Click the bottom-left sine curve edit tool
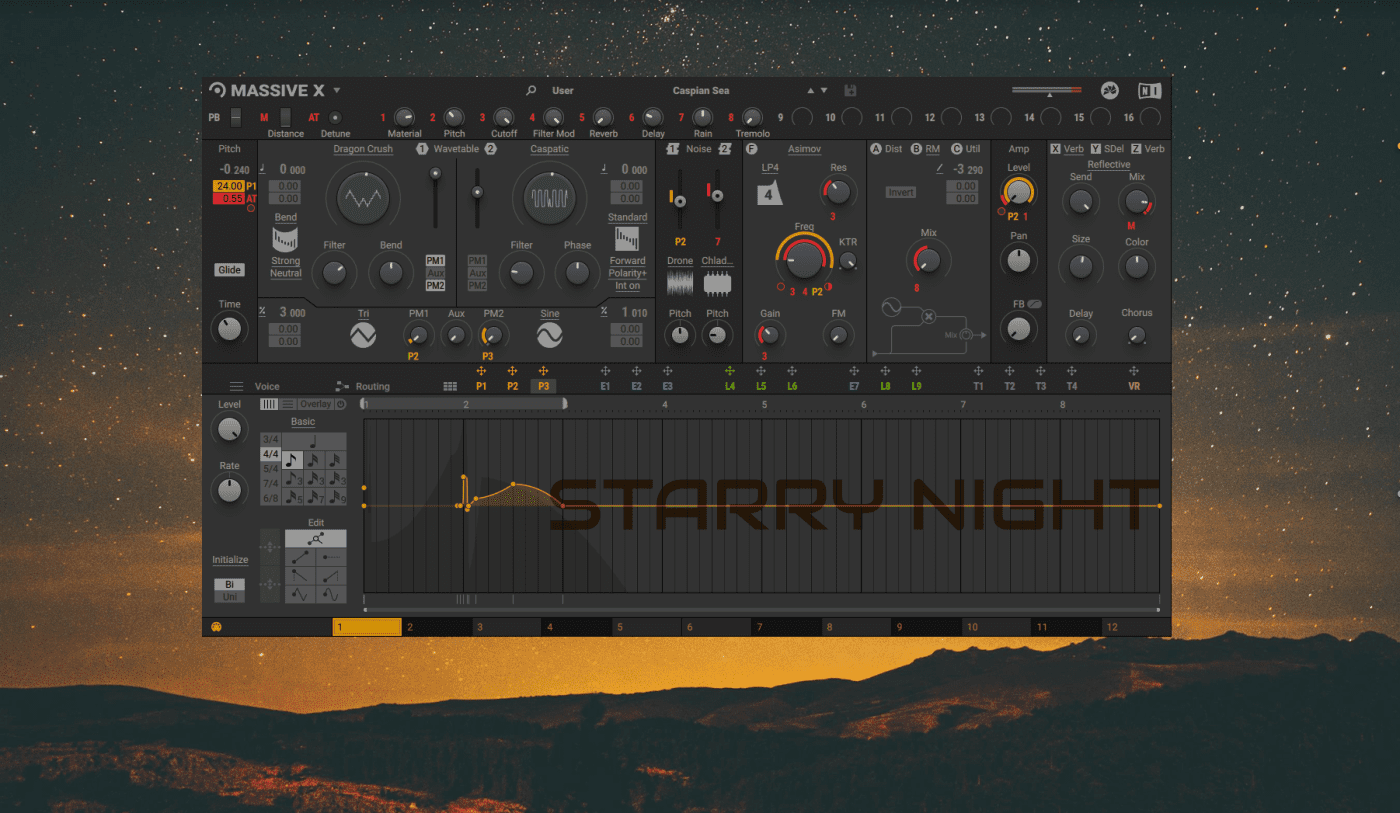Image resolution: width=1400 pixels, height=813 pixels. 300,595
